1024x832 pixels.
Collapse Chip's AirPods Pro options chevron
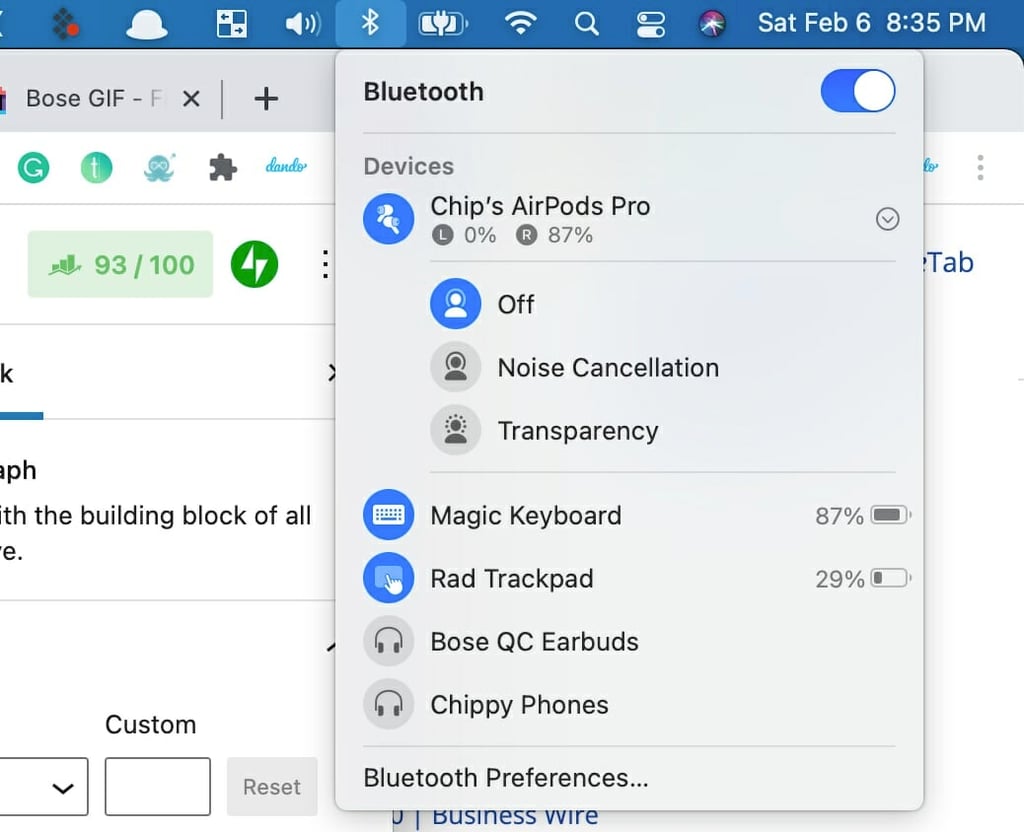point(888,219)
